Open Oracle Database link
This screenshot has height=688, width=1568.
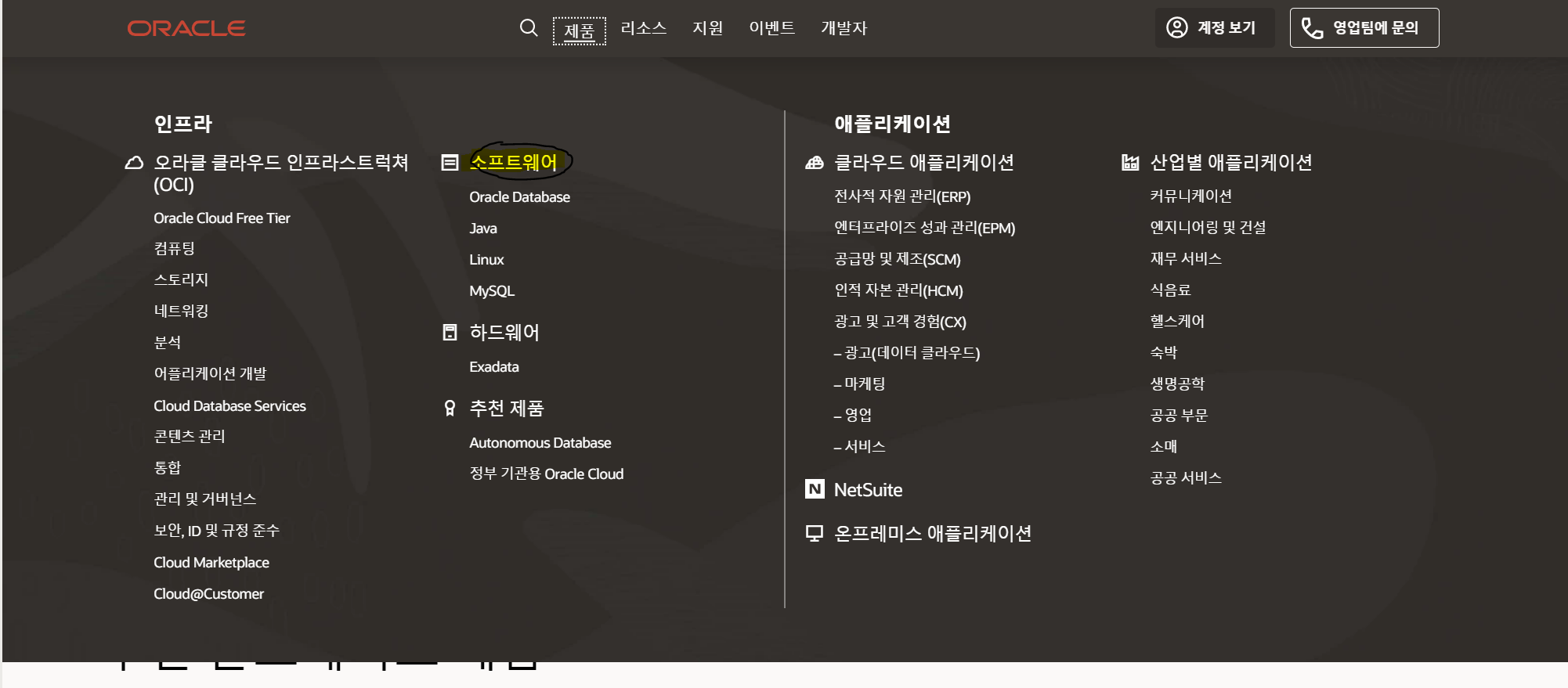pos(519,197)
